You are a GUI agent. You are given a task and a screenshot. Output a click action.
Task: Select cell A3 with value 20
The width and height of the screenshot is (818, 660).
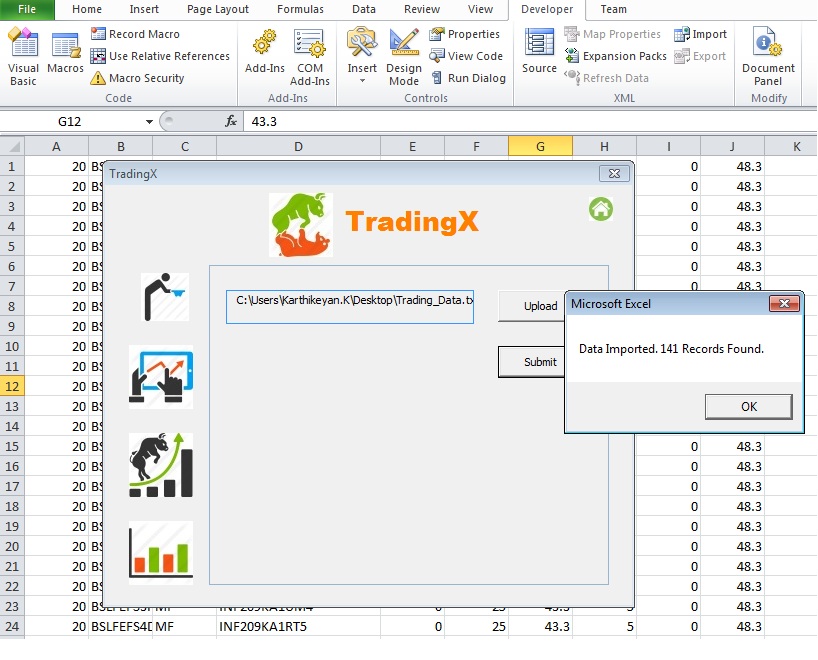click(x=56, y=207)
